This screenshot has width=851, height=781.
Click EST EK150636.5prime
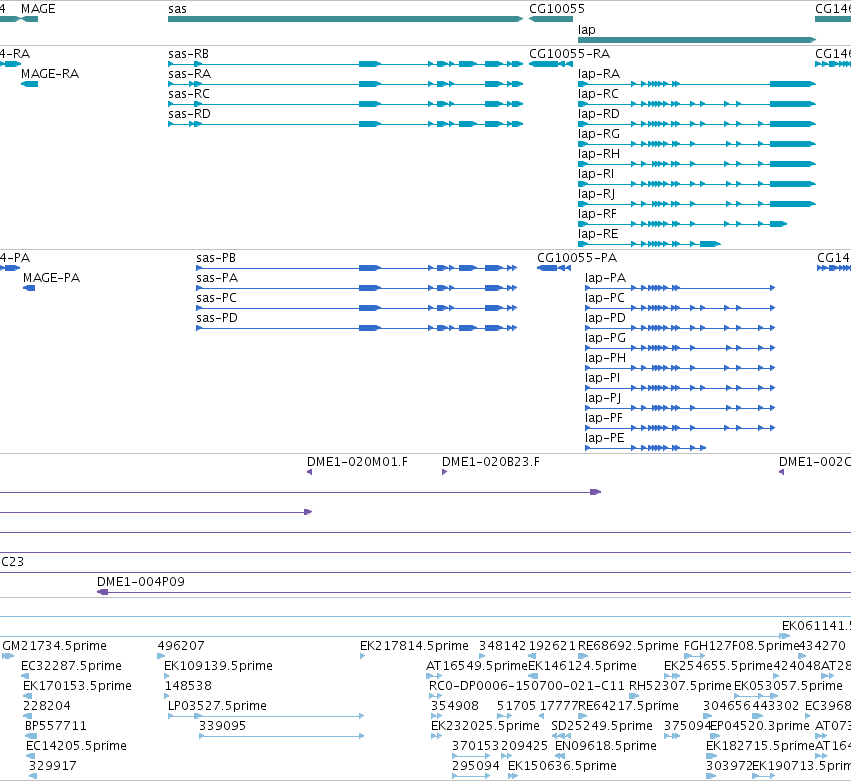tap(562, 766)
